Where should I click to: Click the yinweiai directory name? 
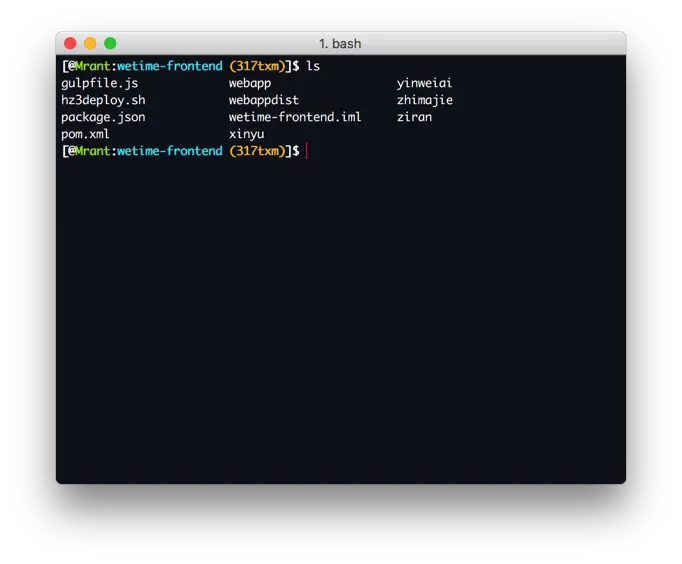425,83
